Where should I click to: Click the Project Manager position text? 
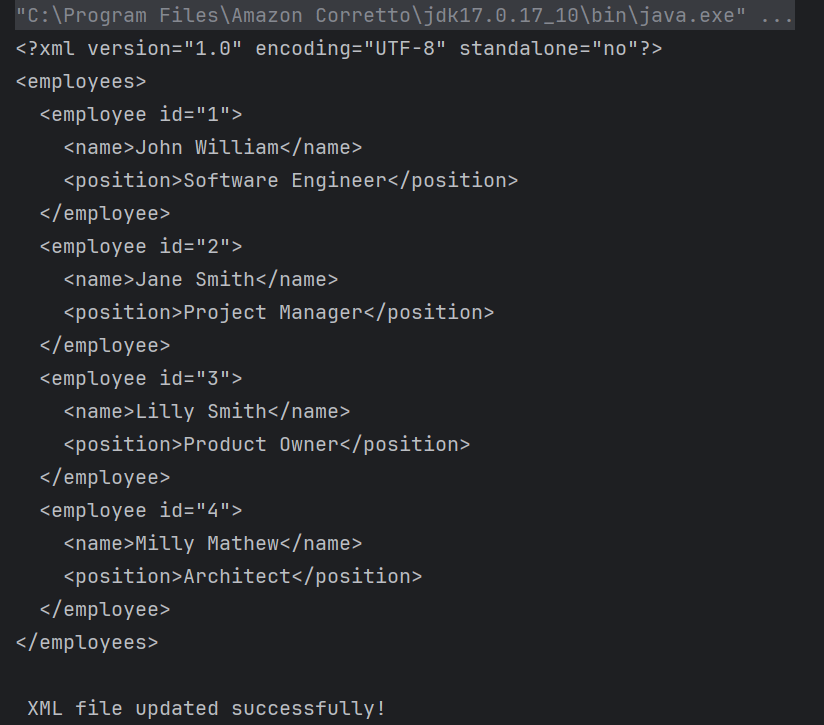click(273, 313)
